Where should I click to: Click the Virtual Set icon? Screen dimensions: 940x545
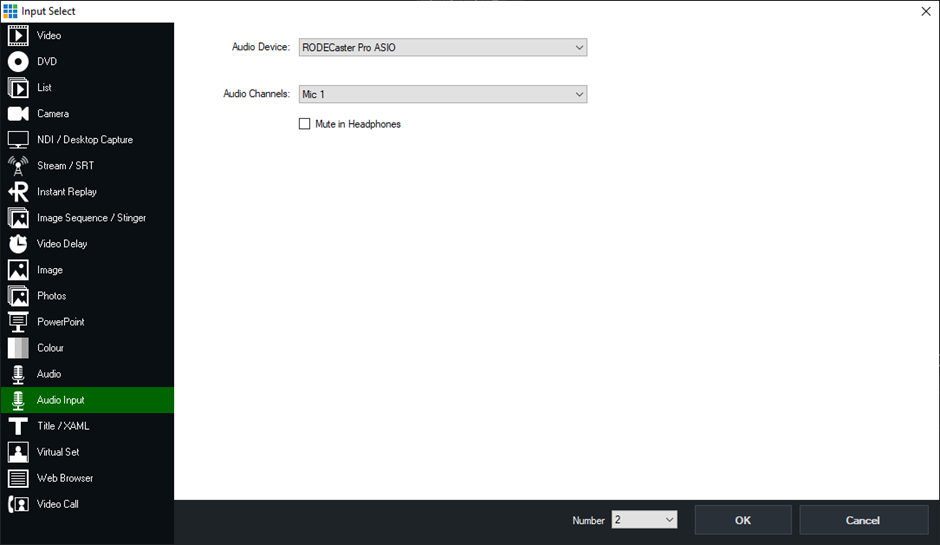18,452
